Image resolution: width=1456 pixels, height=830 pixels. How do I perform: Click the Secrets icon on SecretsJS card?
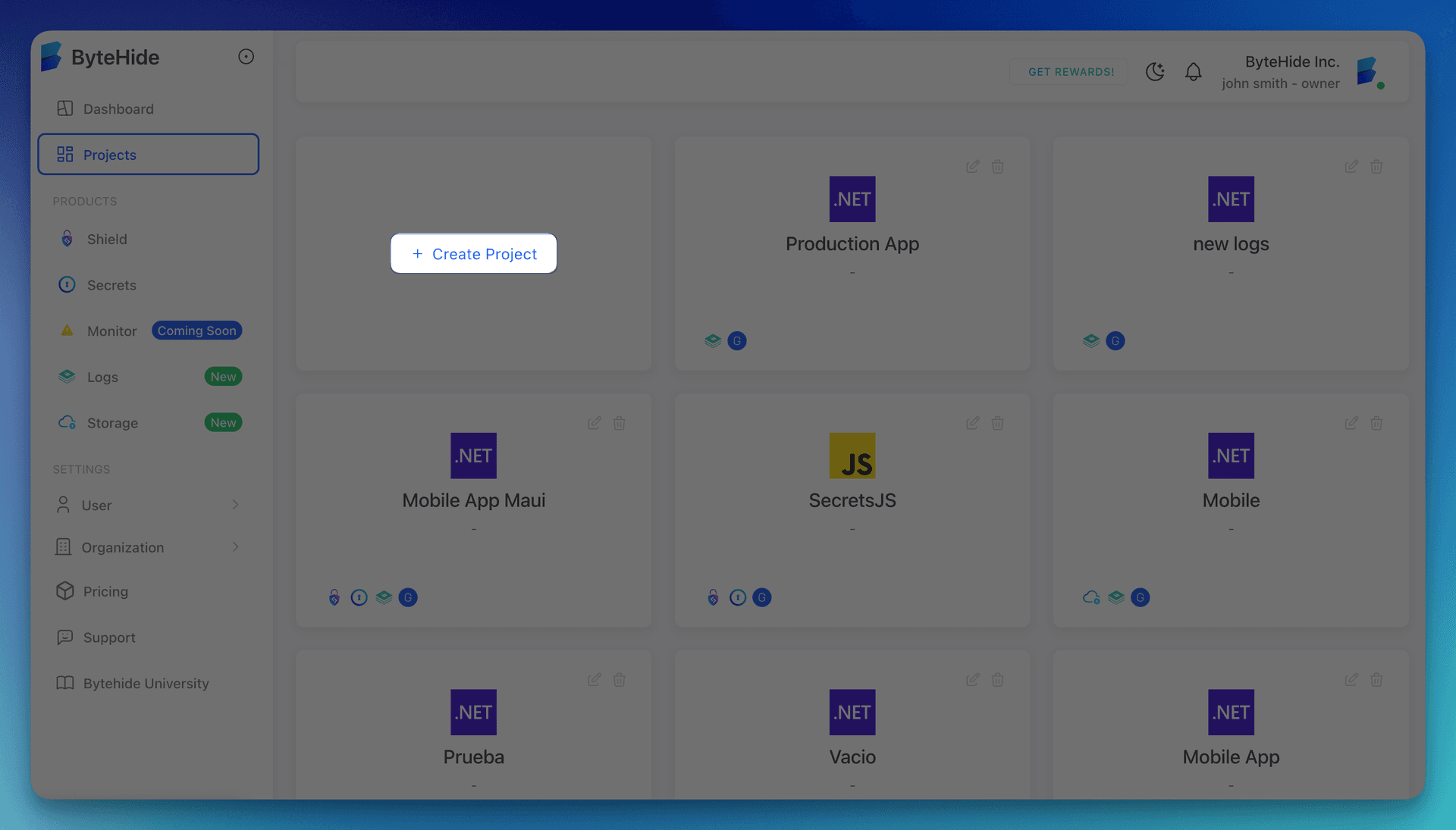737,597
